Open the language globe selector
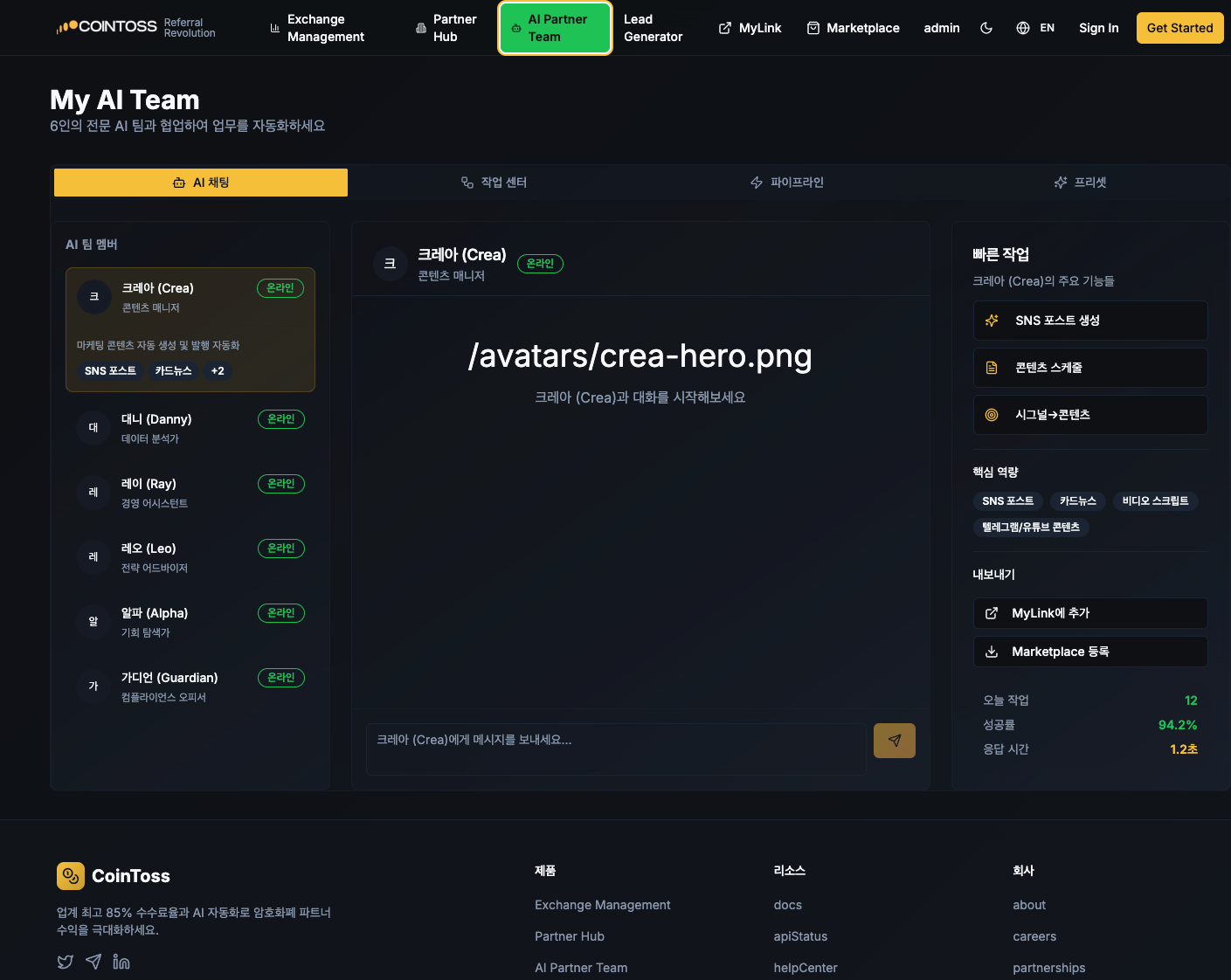 click(1023, 28)
